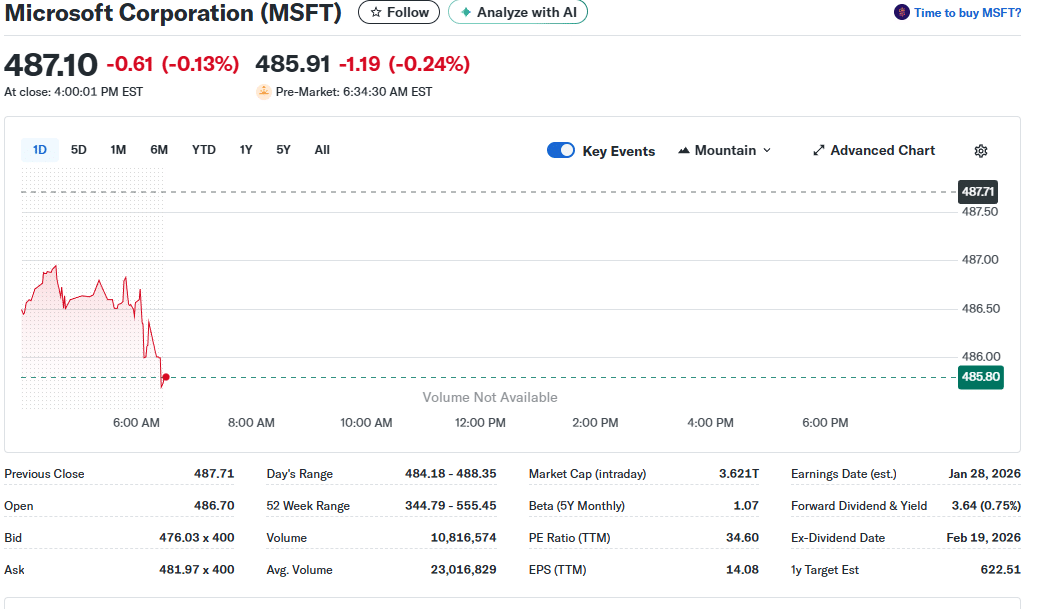The height and width of the screenshot is (609, 1044).
Task: Expand the Mountain dropdown chevron
Action: click(767, 150)
